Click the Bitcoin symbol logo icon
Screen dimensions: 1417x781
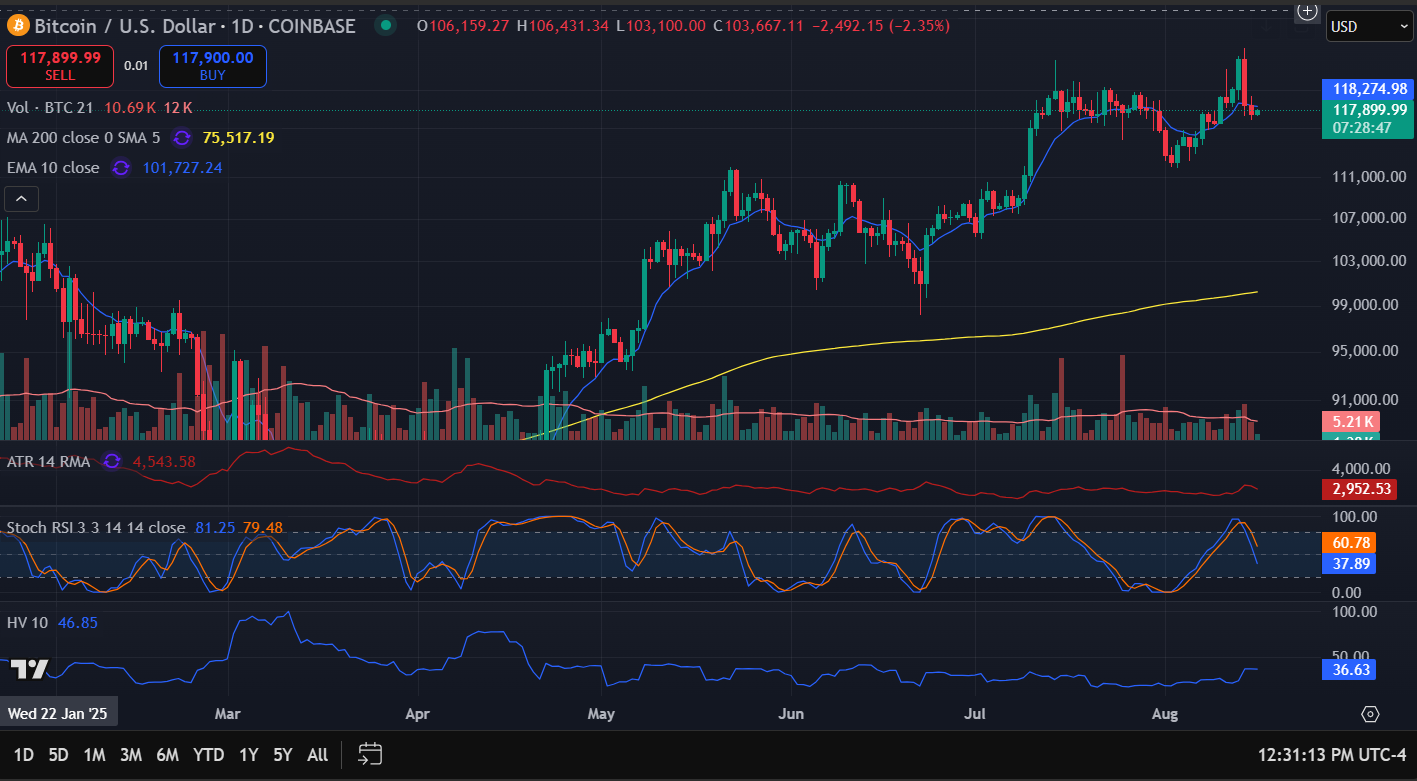[x=17, y=26]
